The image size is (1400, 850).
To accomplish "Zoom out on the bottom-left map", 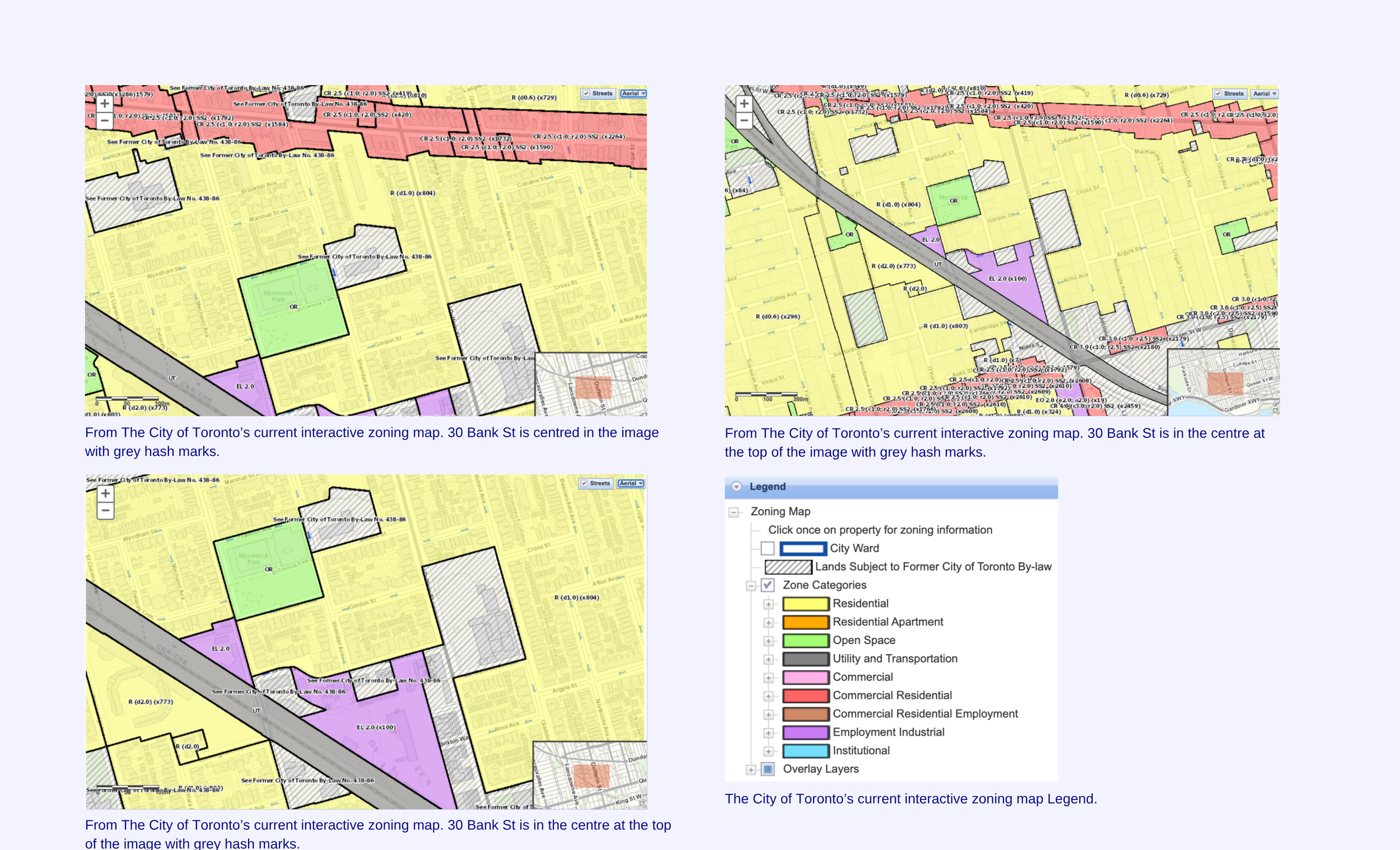I will 106,510.
